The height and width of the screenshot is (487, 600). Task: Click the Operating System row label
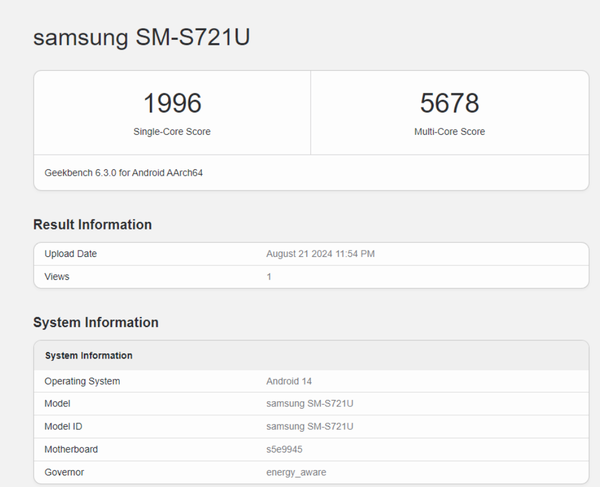coord(82,381)
